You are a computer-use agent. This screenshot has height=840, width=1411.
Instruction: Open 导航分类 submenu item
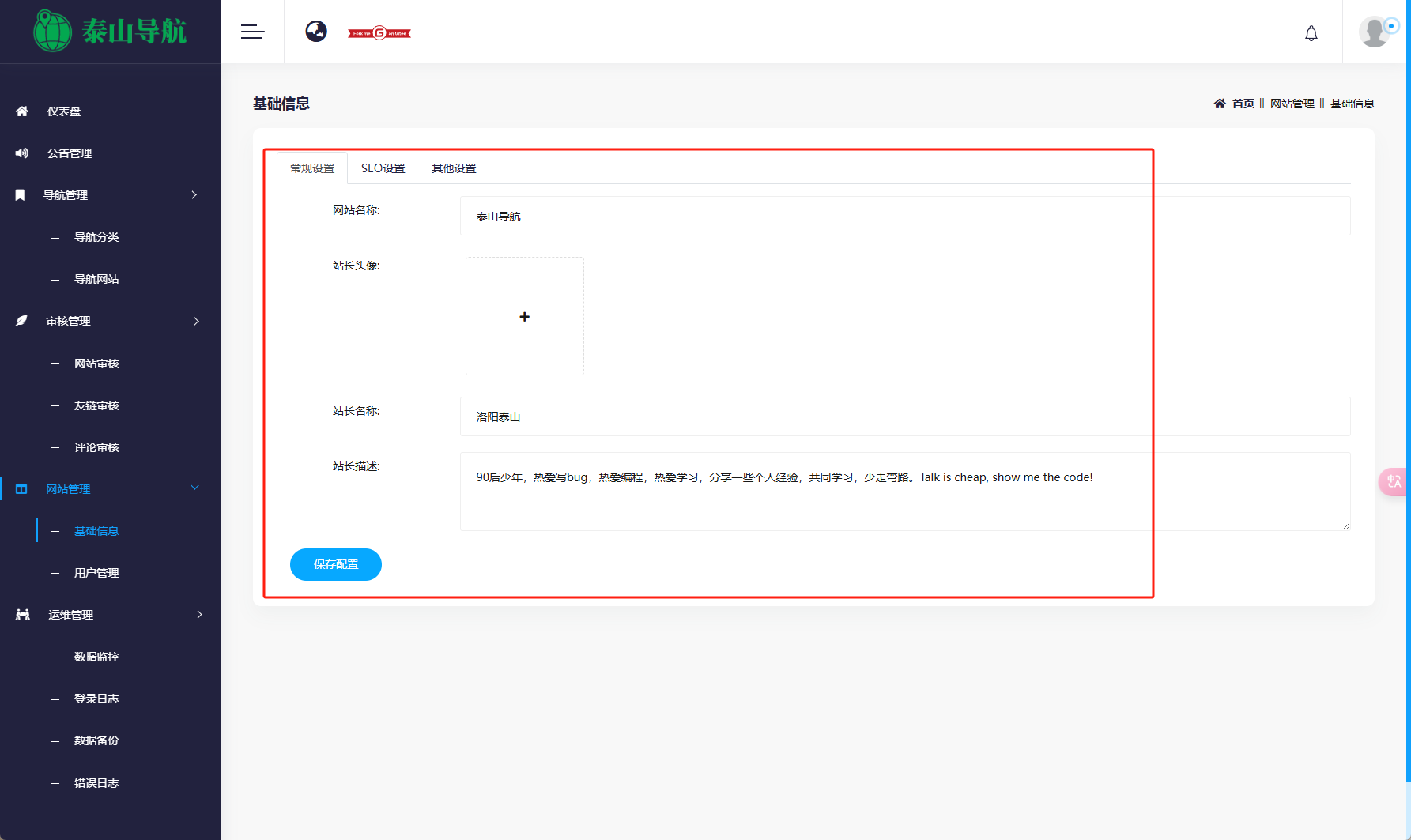96,237
